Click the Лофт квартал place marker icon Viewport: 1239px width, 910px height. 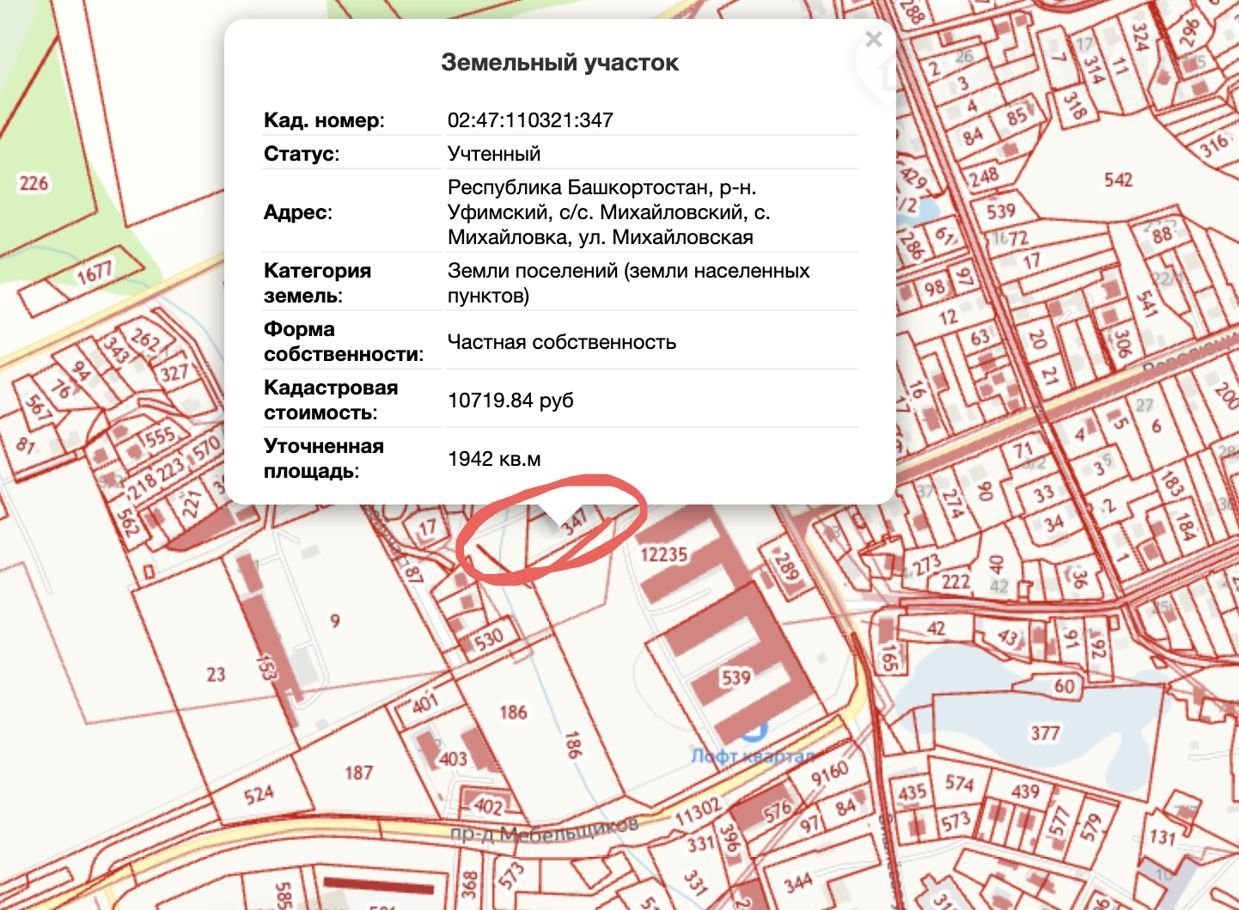pyautogui.click(x=755, y=733)
